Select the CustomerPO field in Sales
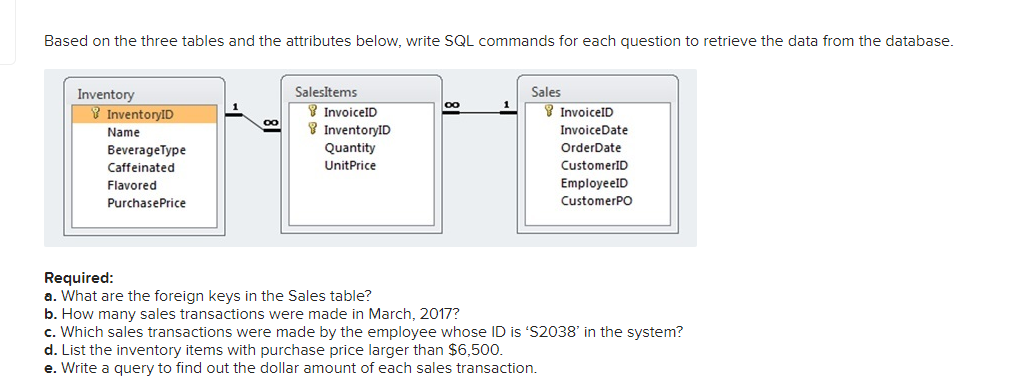Viewport: 1023px width, 390px height. click(596, 201)
